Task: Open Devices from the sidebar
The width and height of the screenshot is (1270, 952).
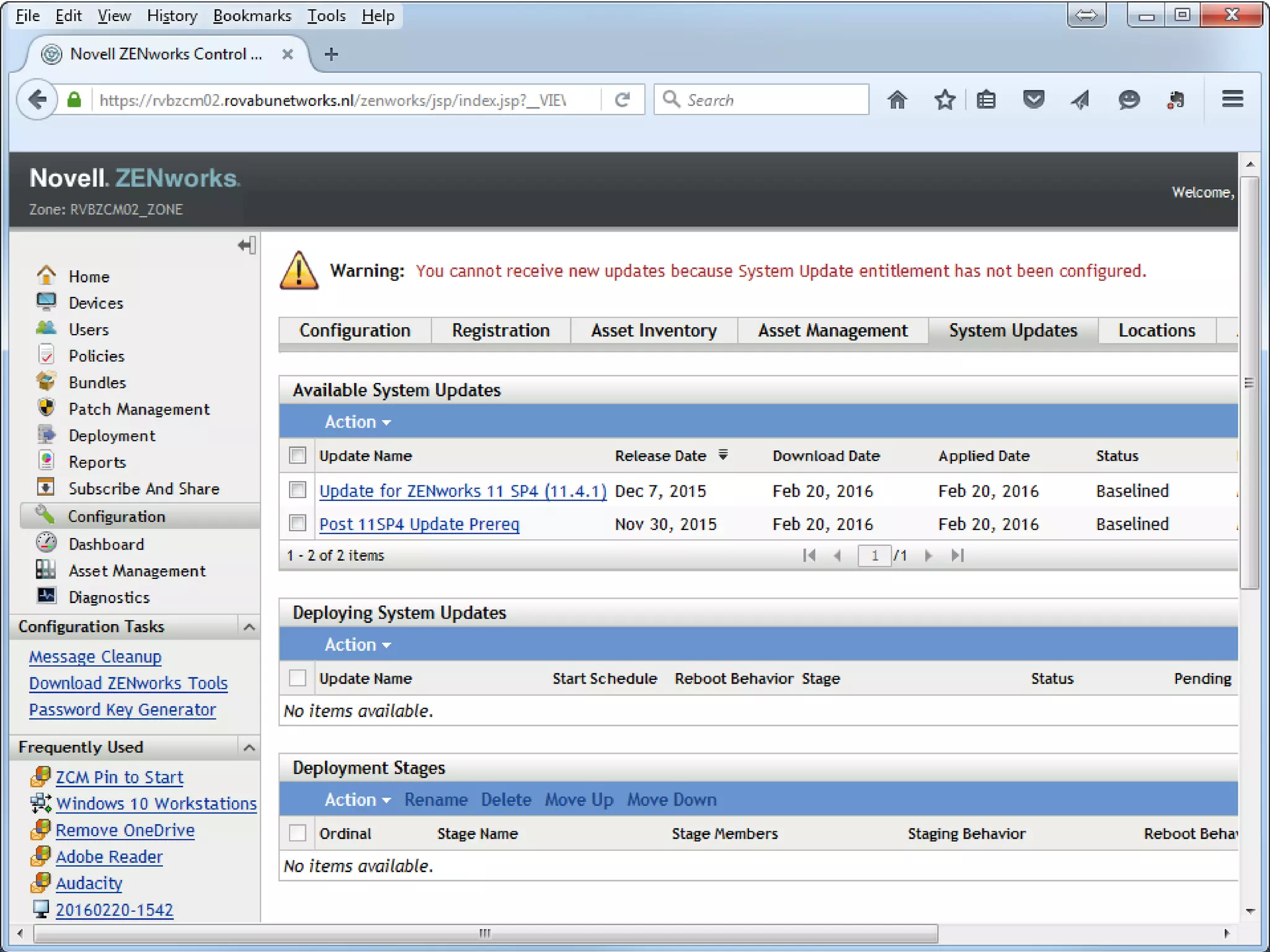Action: coord(95,303)
